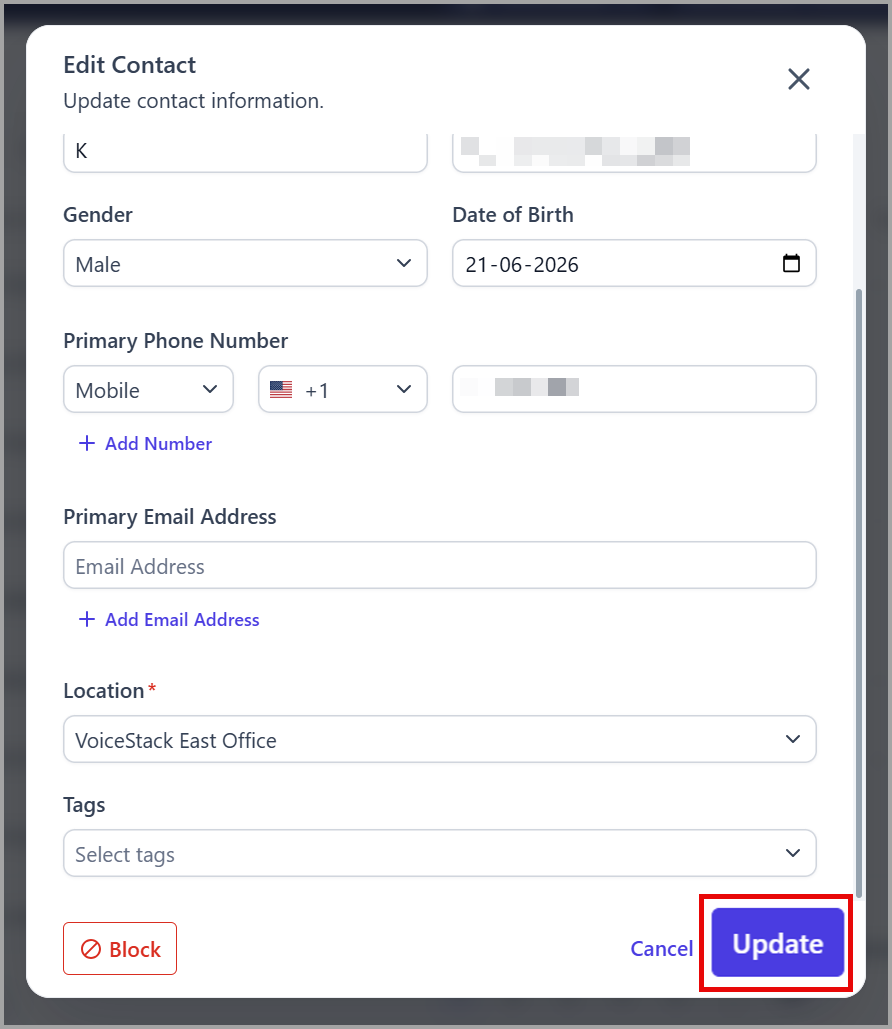The width and height of the screenshot is (892, 1029).
Task: Click the red Block button
Action: (x=120, y=949)
